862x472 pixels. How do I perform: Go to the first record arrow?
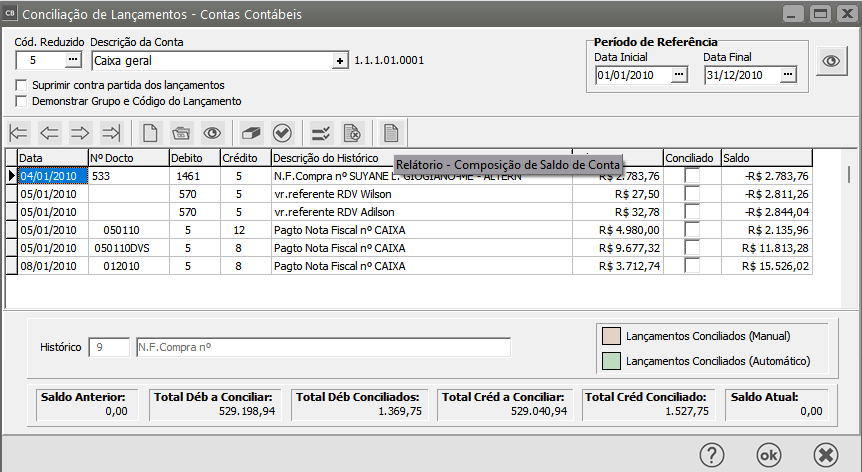pos(19,132)
